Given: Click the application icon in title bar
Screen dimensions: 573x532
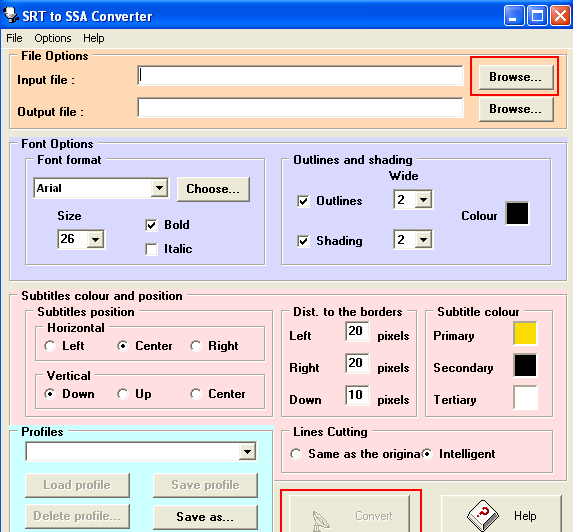Looking at the screenshot, I should (10, 15).
